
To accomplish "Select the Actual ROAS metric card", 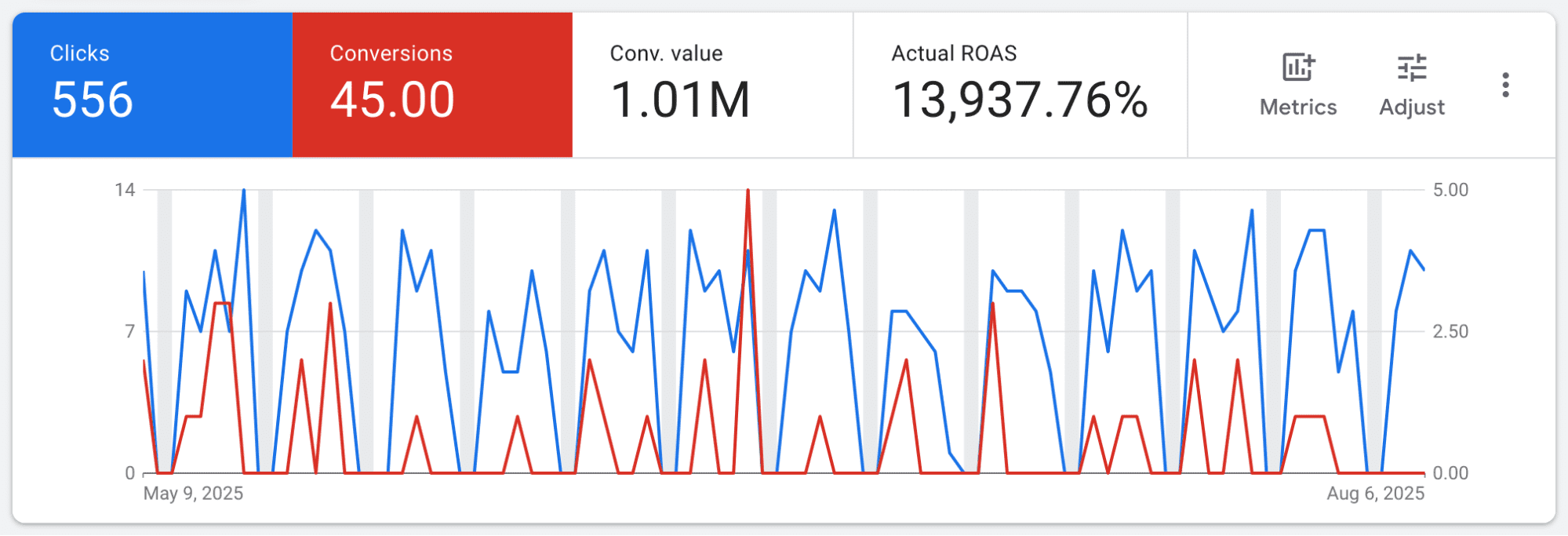I will [1020, 85].
